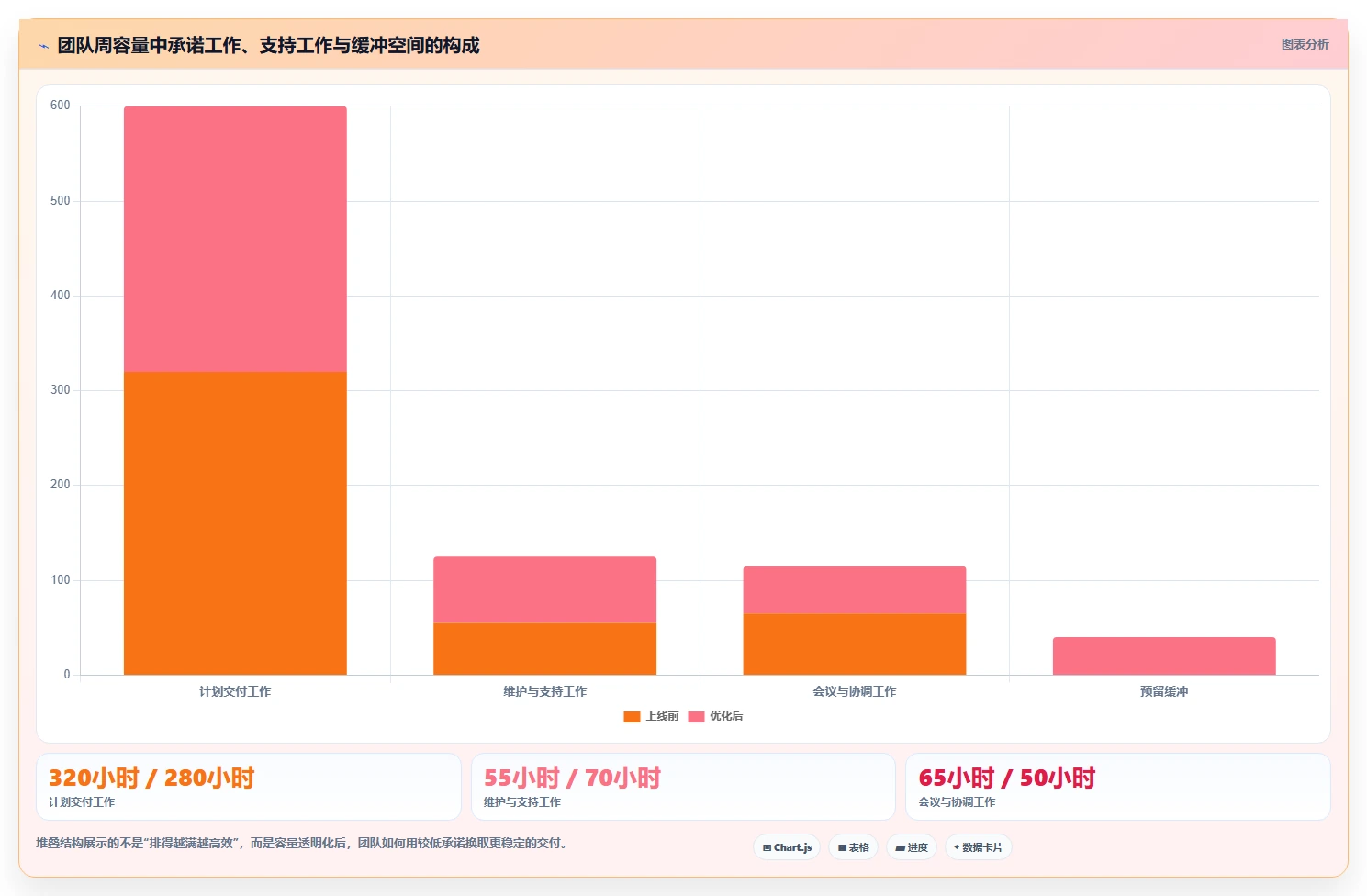Click the 维护与支持工作 x-axis label
The height and width of the screenshot is (896, 1367).
coord(544,691)
